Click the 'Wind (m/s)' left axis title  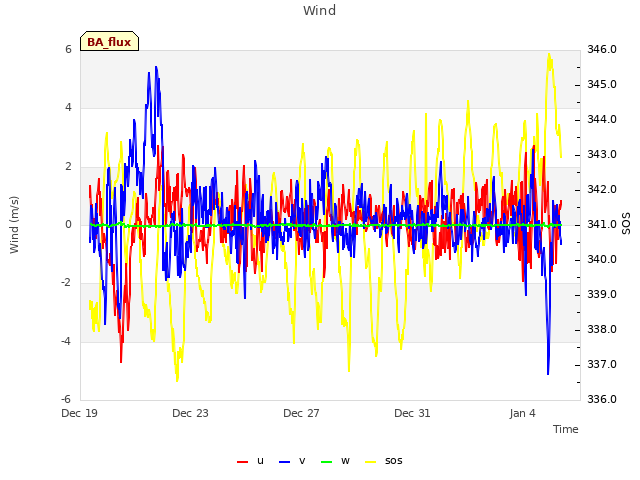[14, 225]
